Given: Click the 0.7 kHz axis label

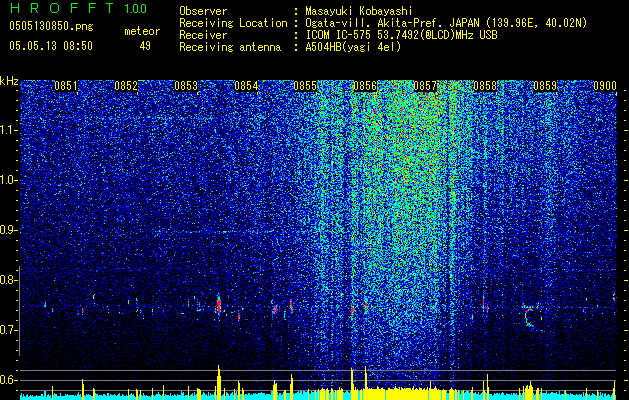Looking at the screenshot, I should [x=9, y=330].
